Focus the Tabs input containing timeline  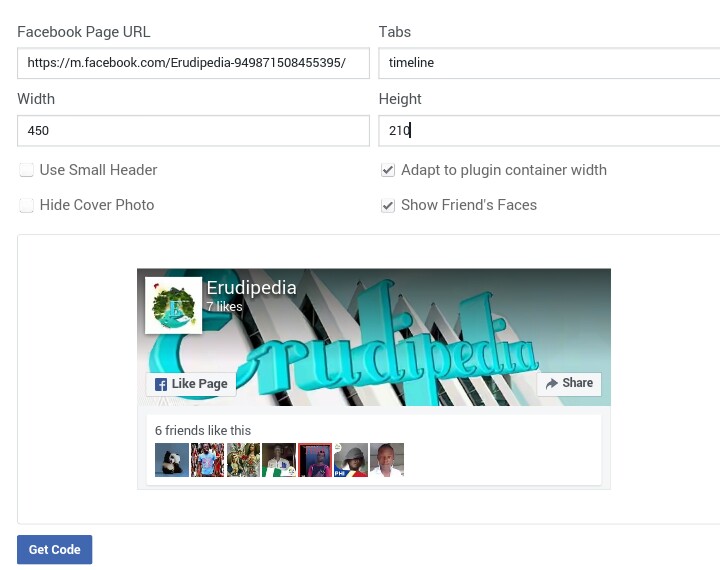pyautogui.click(x=549, y=63)
